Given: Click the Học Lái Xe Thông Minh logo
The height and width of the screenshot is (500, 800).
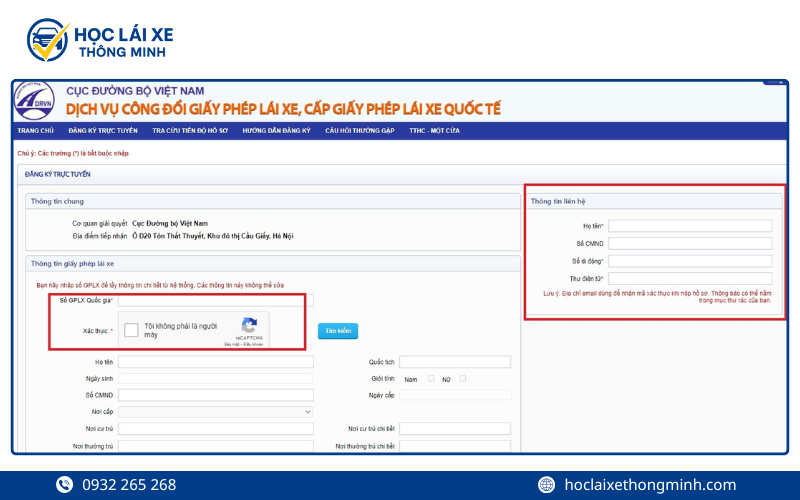Looking at the screenshot, I should (100, 40).
